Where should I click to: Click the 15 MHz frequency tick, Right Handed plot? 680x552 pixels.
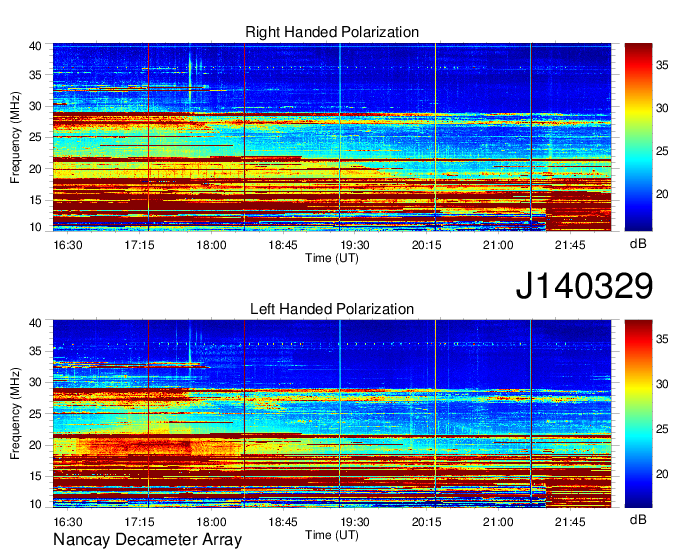[x=35, y=200]
